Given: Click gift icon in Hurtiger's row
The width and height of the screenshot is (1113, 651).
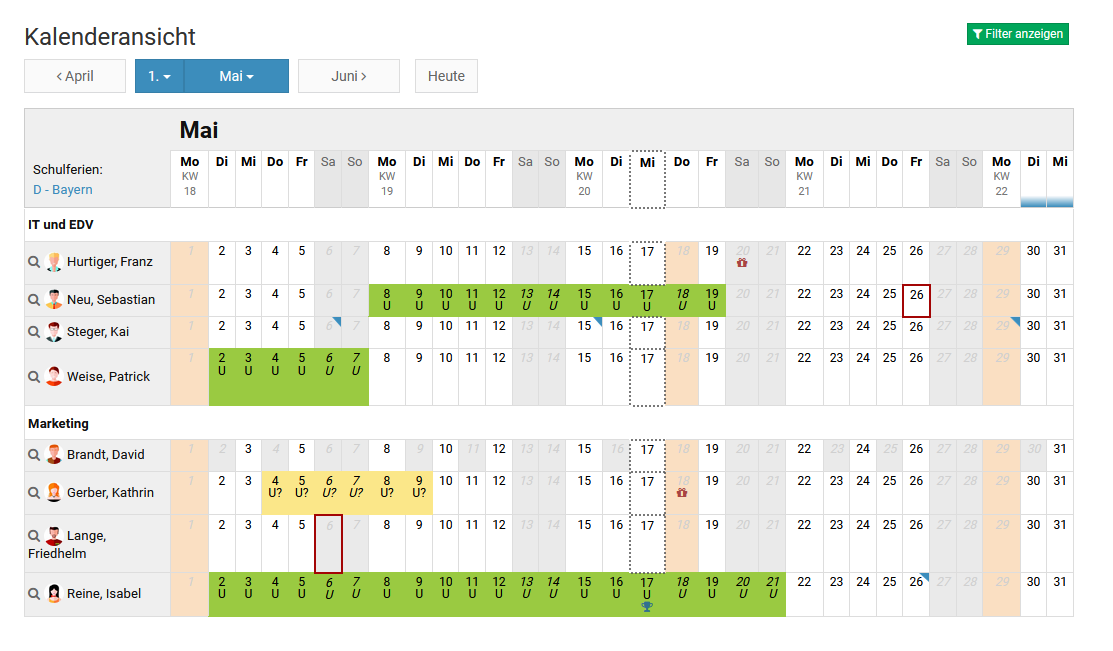Looking at the screenshot, I should point(742,263).
